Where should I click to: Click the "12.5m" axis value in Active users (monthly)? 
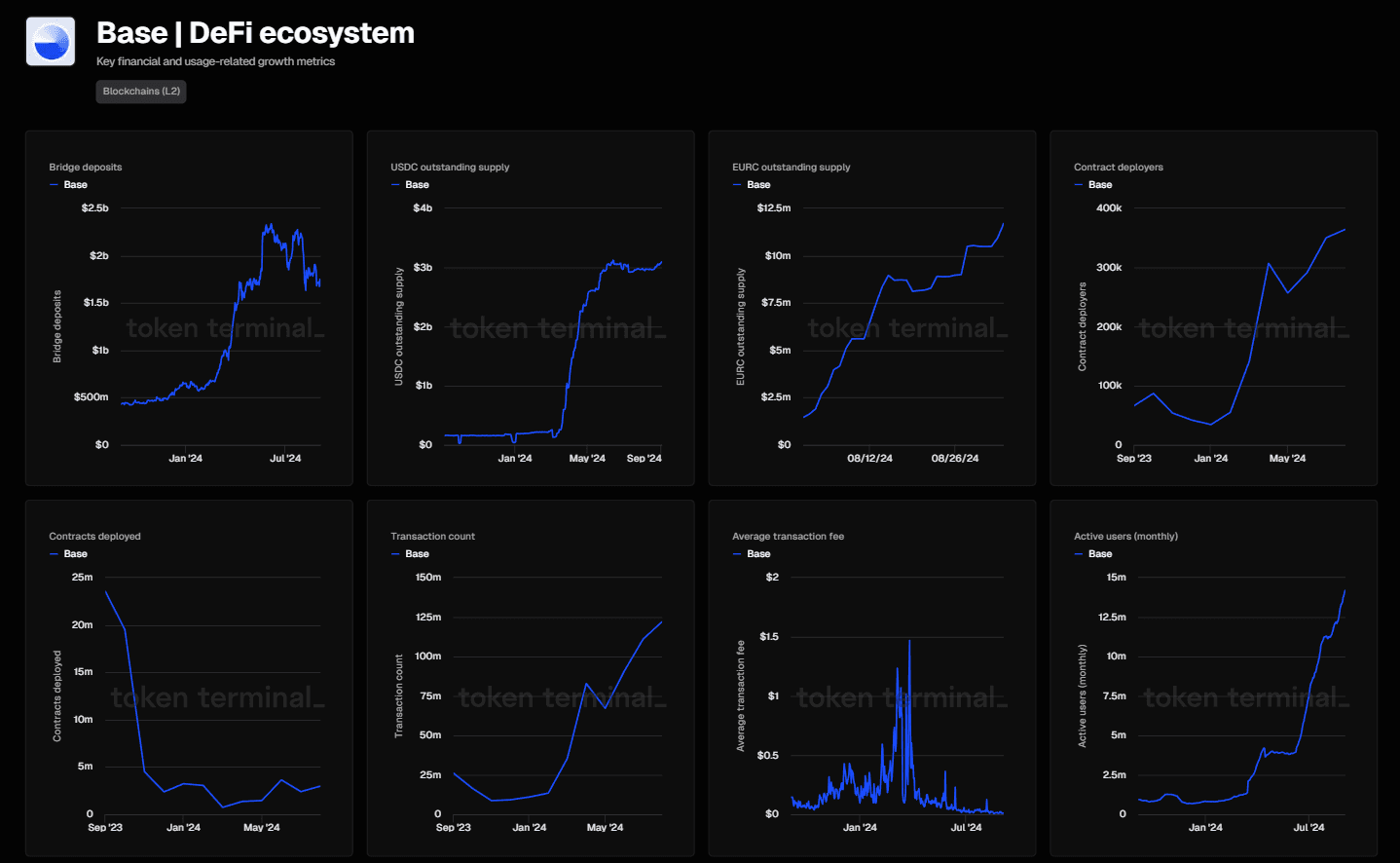1113,618
